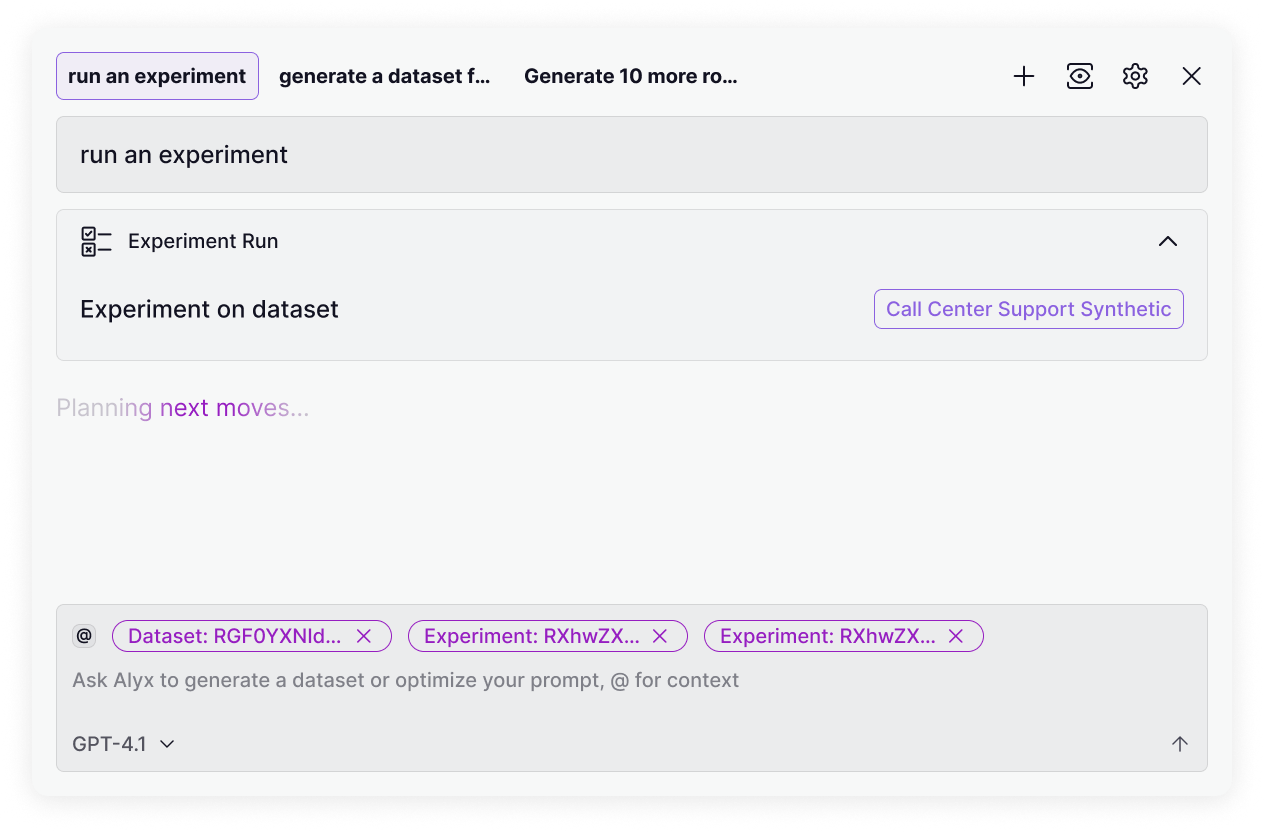Viewport: 1264px width, 832px height.
Task: Click the send message arrow
Action: click(1180, 744)
